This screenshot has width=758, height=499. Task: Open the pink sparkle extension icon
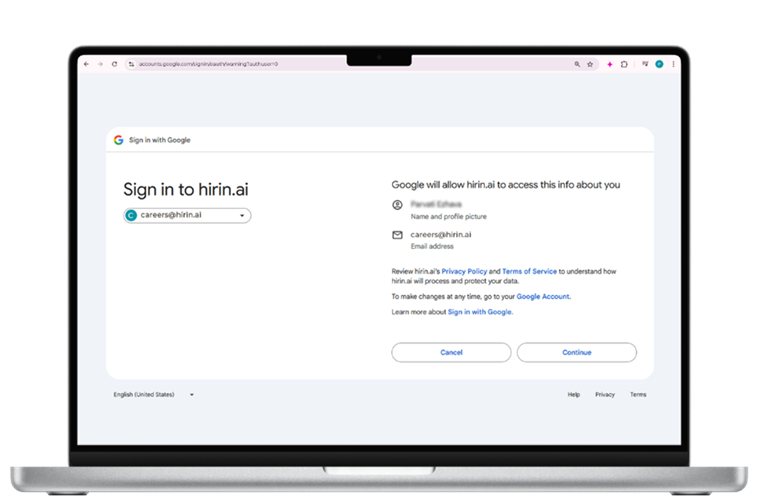[x=610, y=64]
